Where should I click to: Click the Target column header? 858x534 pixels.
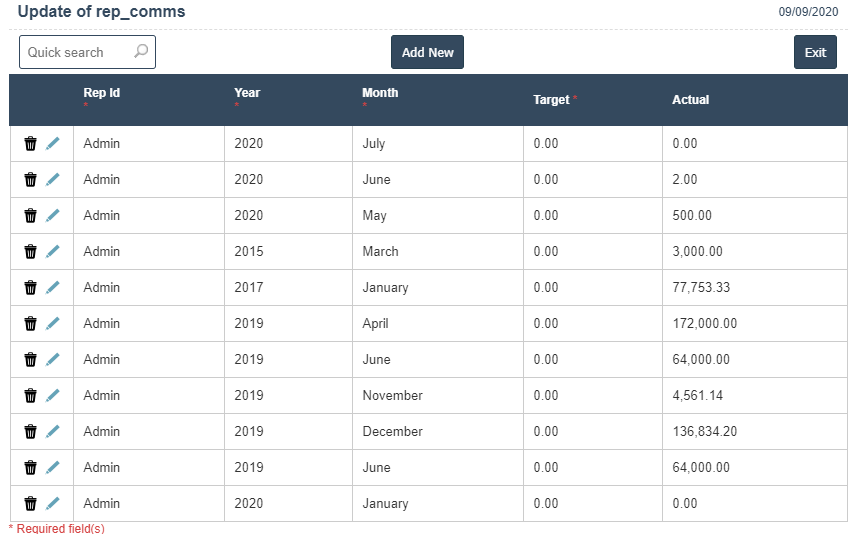click(x=551, y=100)
